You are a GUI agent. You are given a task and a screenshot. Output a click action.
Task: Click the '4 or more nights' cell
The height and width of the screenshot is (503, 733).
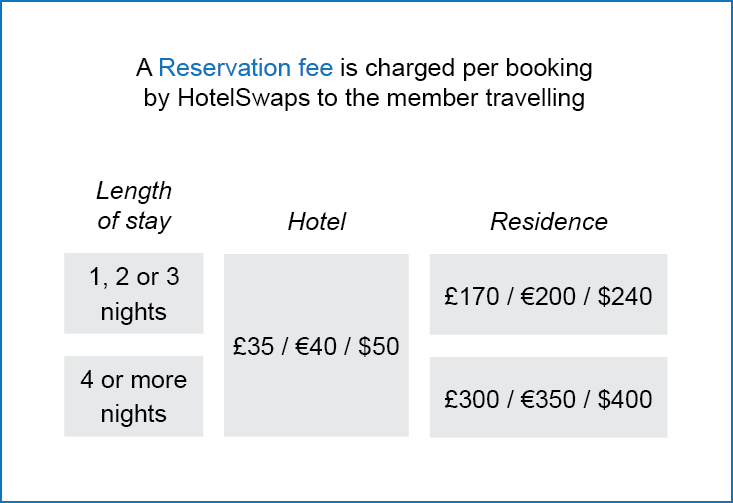(134, 396)
